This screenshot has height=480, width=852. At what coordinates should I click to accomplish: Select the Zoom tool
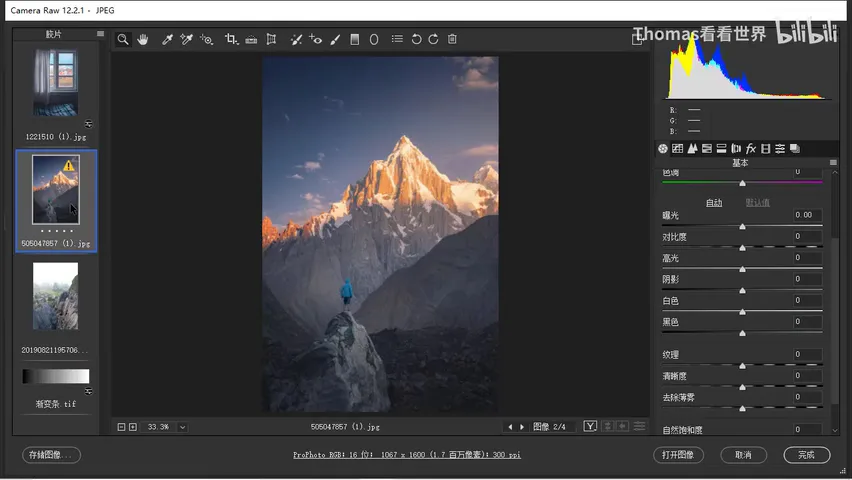click(x=123, y=39)
